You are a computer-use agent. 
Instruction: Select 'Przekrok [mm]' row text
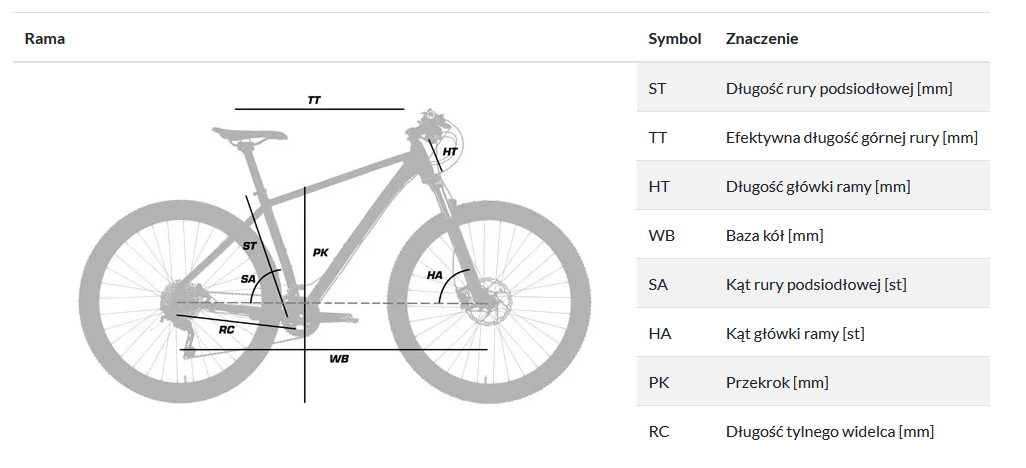point(777,383)
